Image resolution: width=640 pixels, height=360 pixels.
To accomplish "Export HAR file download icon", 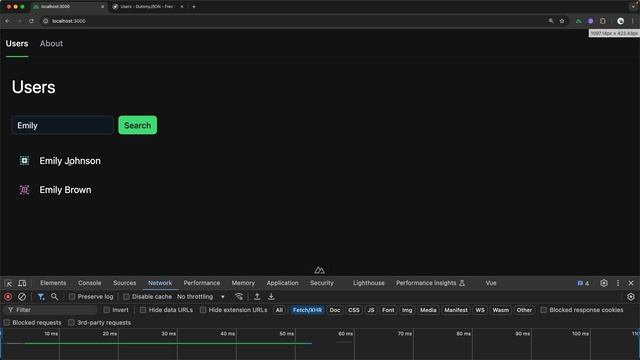I will 271,297.
